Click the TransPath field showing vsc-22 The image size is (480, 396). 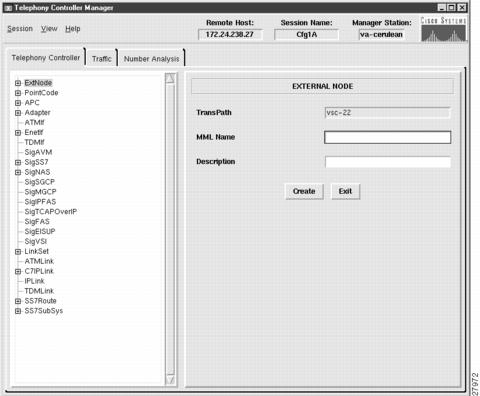387,113
